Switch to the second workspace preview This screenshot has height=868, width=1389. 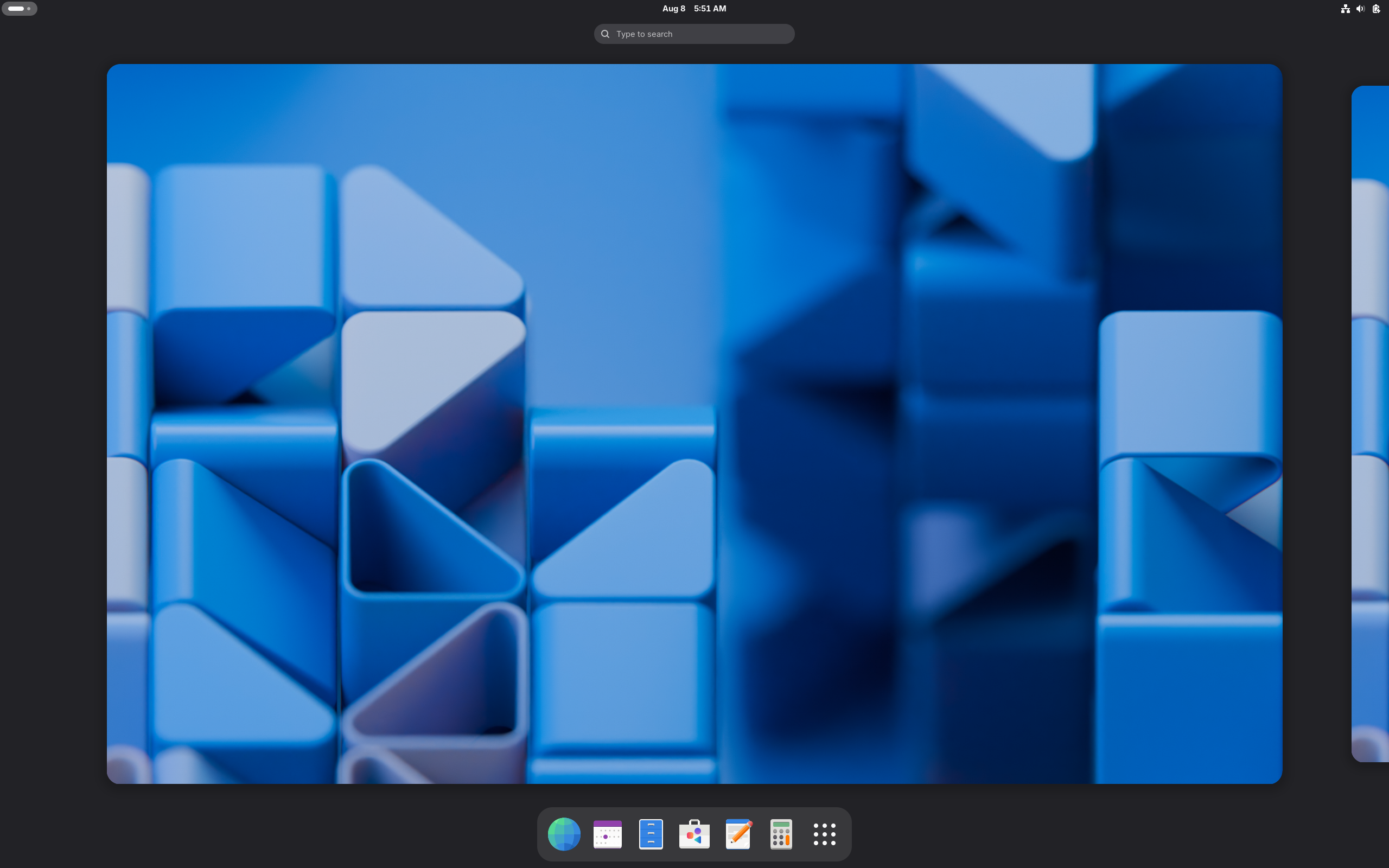[x=1371, y=424]
